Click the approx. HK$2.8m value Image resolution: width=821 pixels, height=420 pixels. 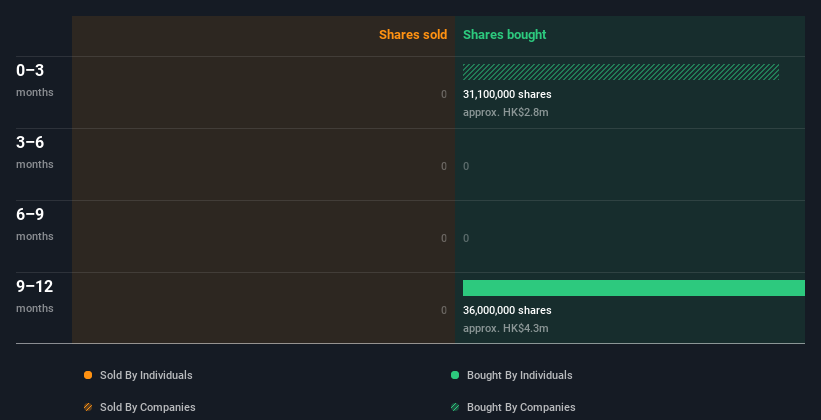coord(506,112)
